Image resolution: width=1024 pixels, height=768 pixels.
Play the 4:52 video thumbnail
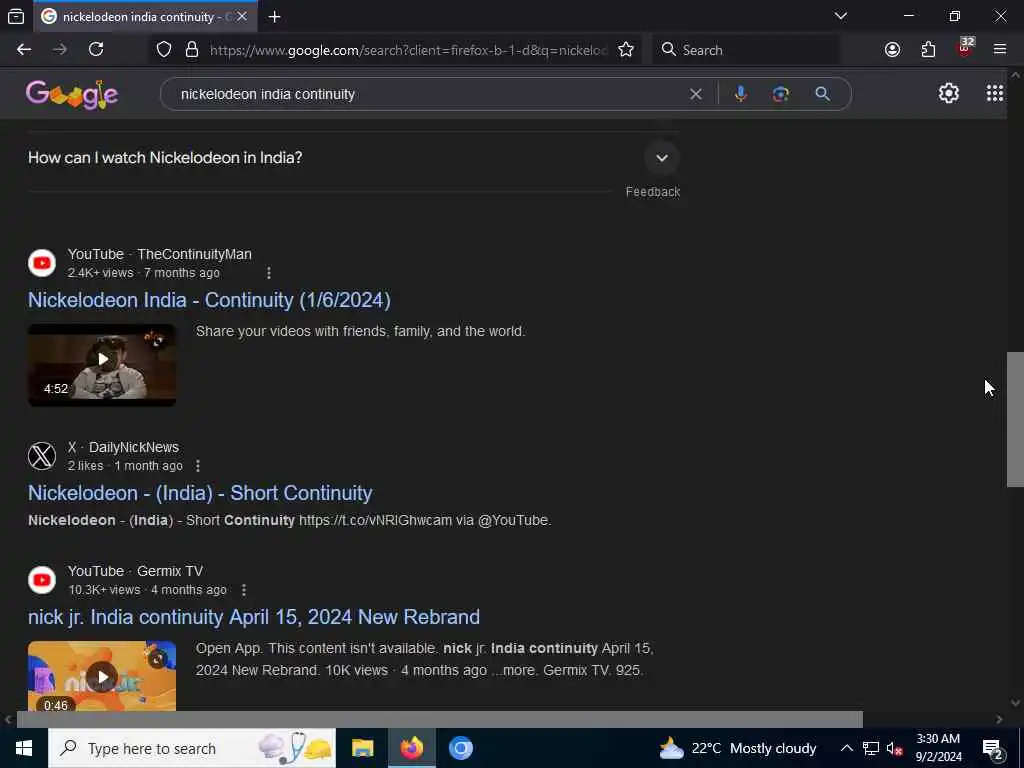click(x=102, y=365)
